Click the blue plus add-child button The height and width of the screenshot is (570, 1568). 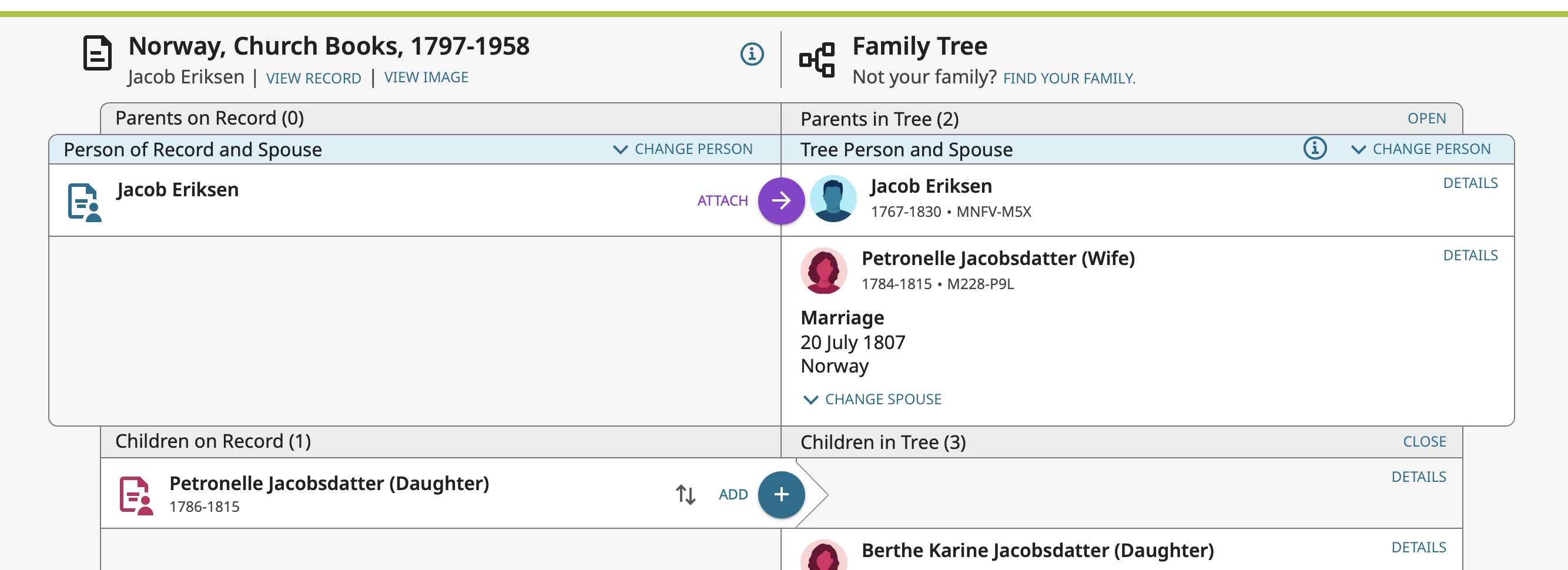tap(781, 494)
